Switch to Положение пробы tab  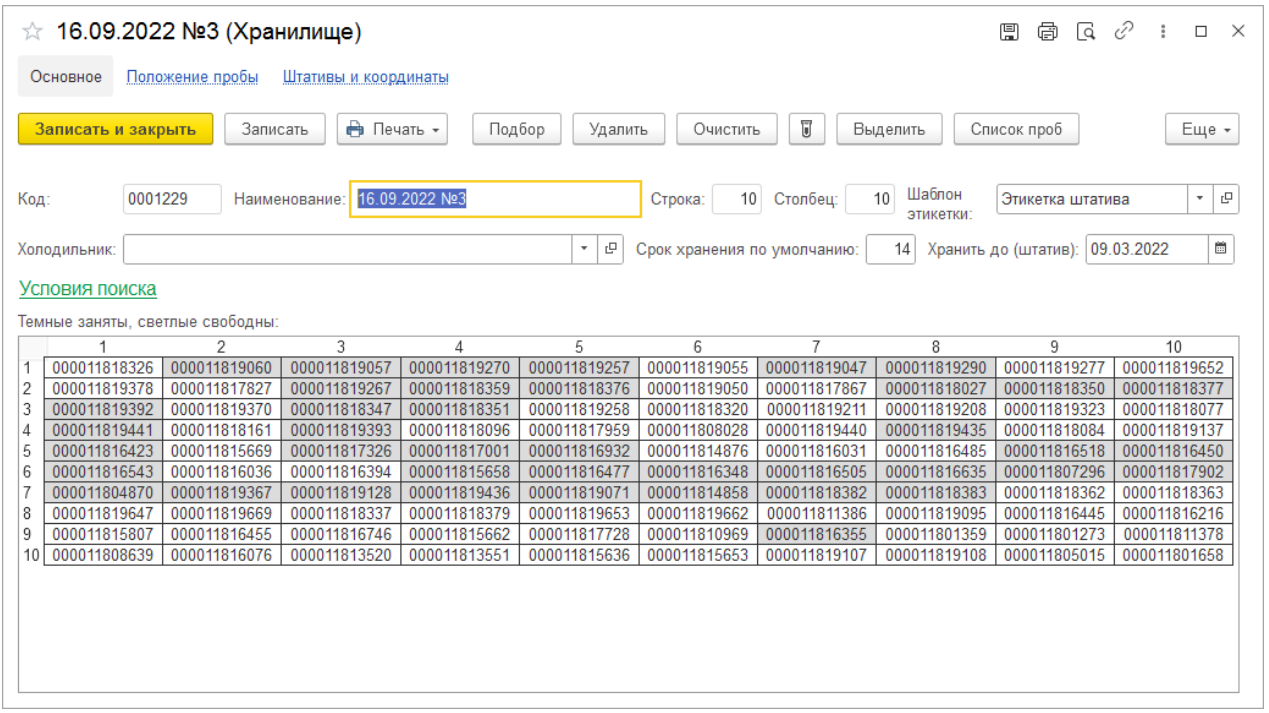(x=192, y=77)
